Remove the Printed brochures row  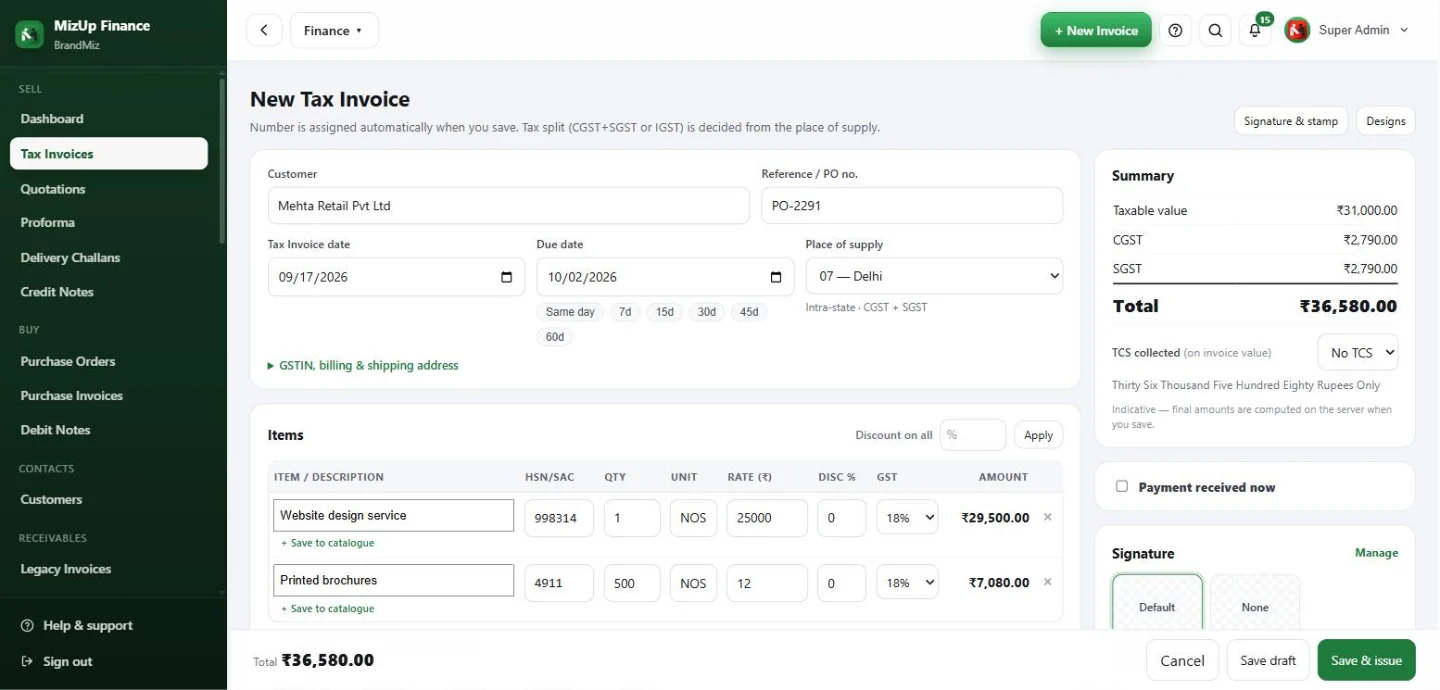(x=1047, y=582)
